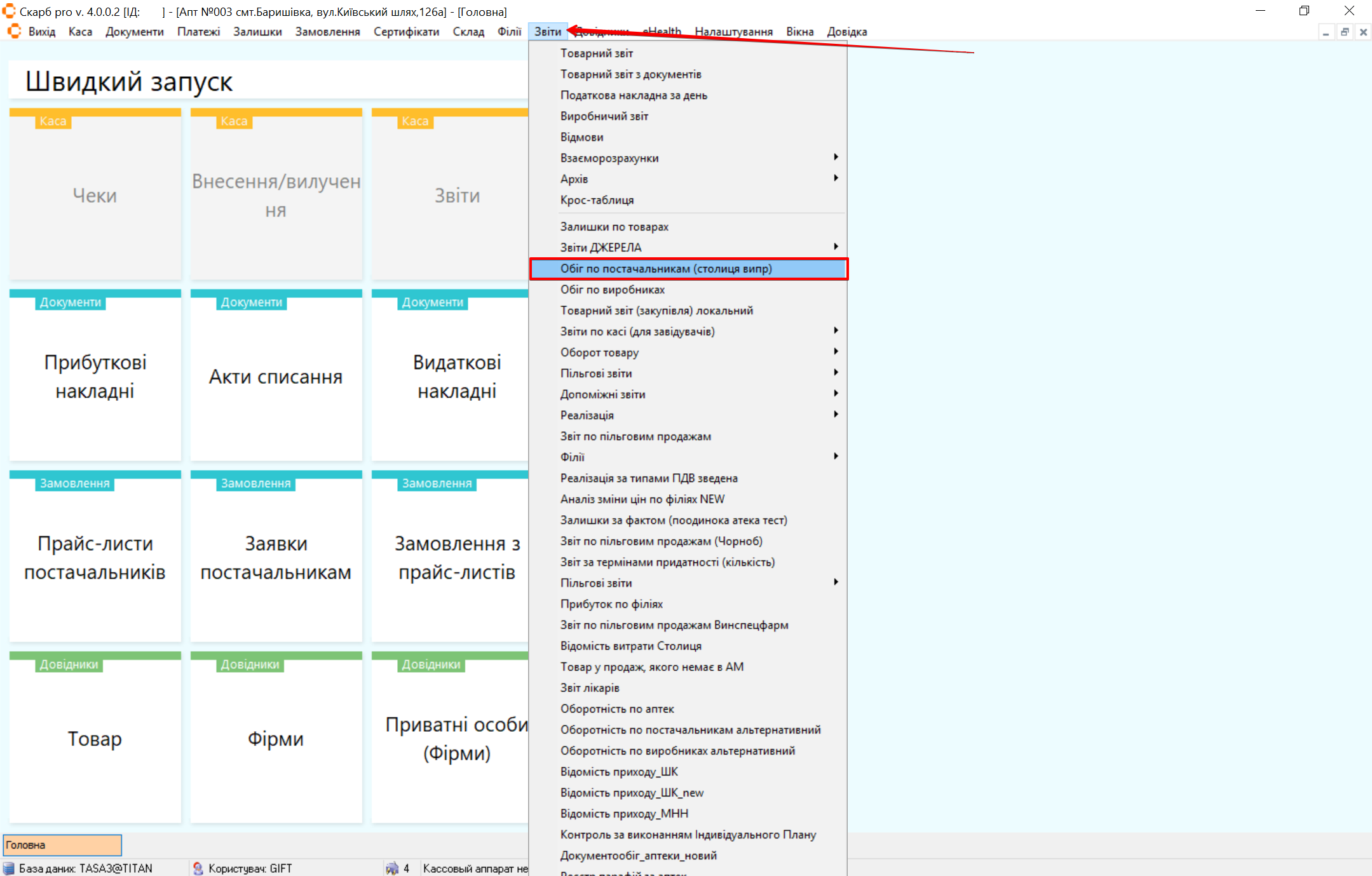Open the Акти списання quick launch tile
Image resolution: width=1372 pixels, height=876 pixels.
coord(276,376)
